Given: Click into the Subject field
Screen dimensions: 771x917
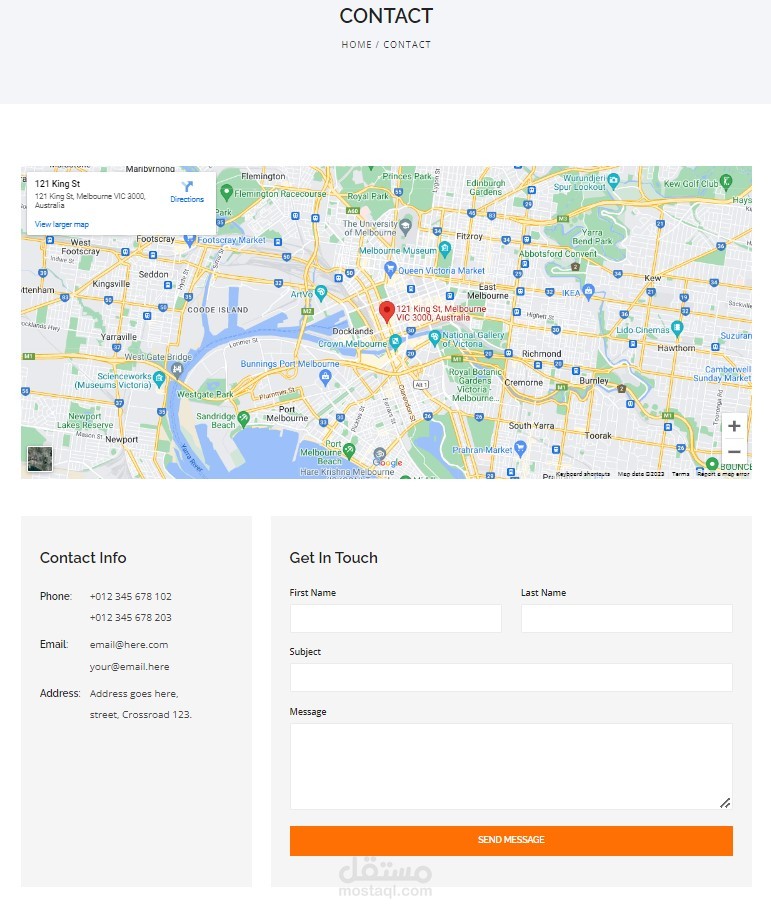Looking at the screenshot, I should tap(511, 677).
